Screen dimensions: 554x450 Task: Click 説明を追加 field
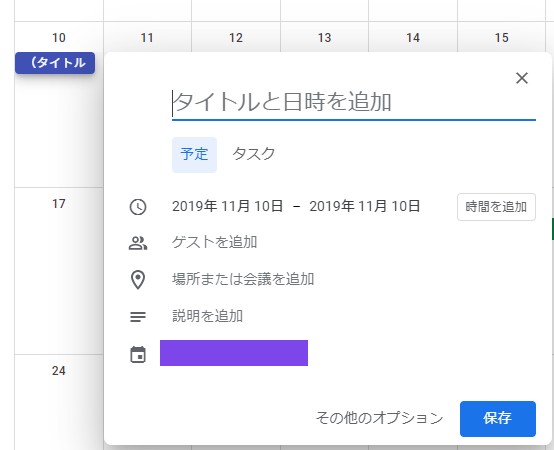pos(207,316)
